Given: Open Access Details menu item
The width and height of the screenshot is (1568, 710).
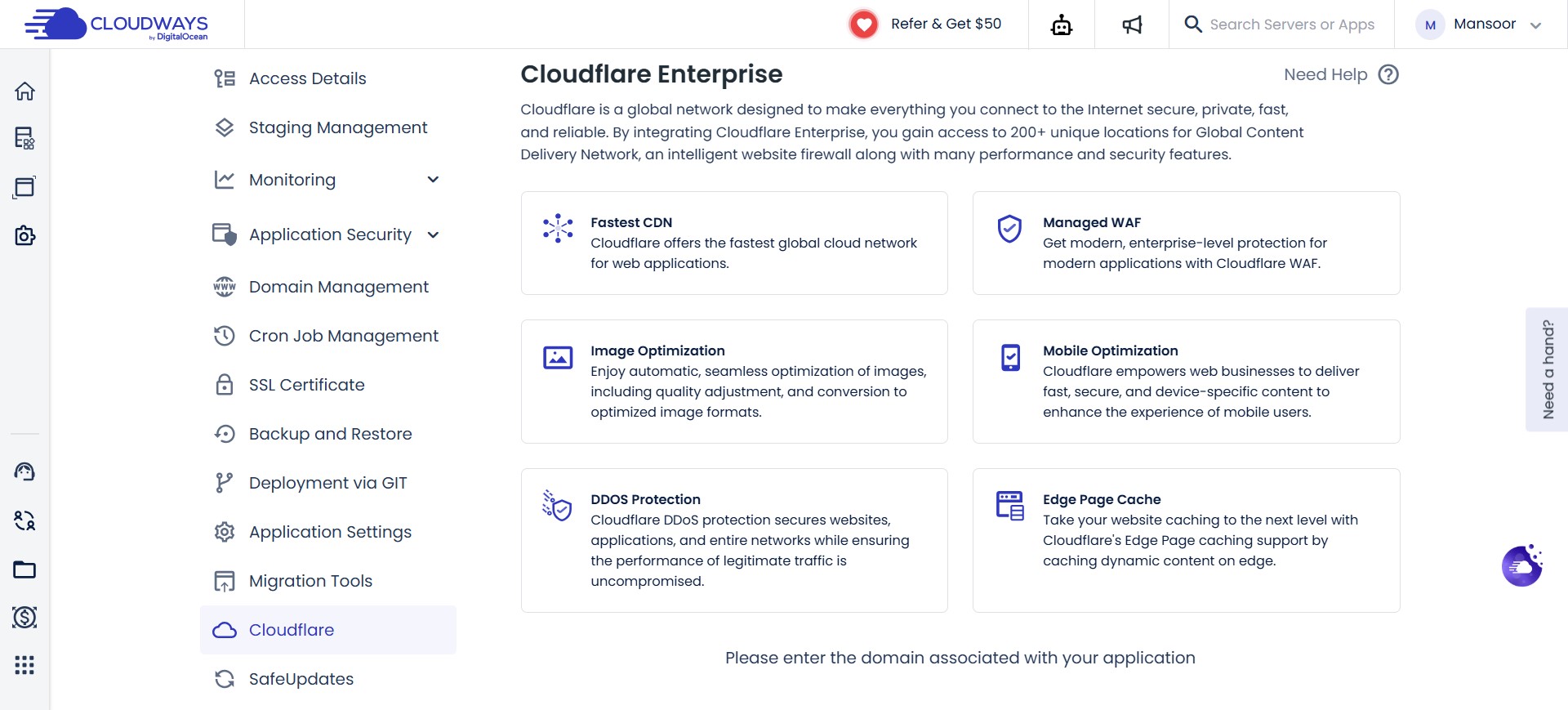Looking at the screenshot, I should click(328, 78).
